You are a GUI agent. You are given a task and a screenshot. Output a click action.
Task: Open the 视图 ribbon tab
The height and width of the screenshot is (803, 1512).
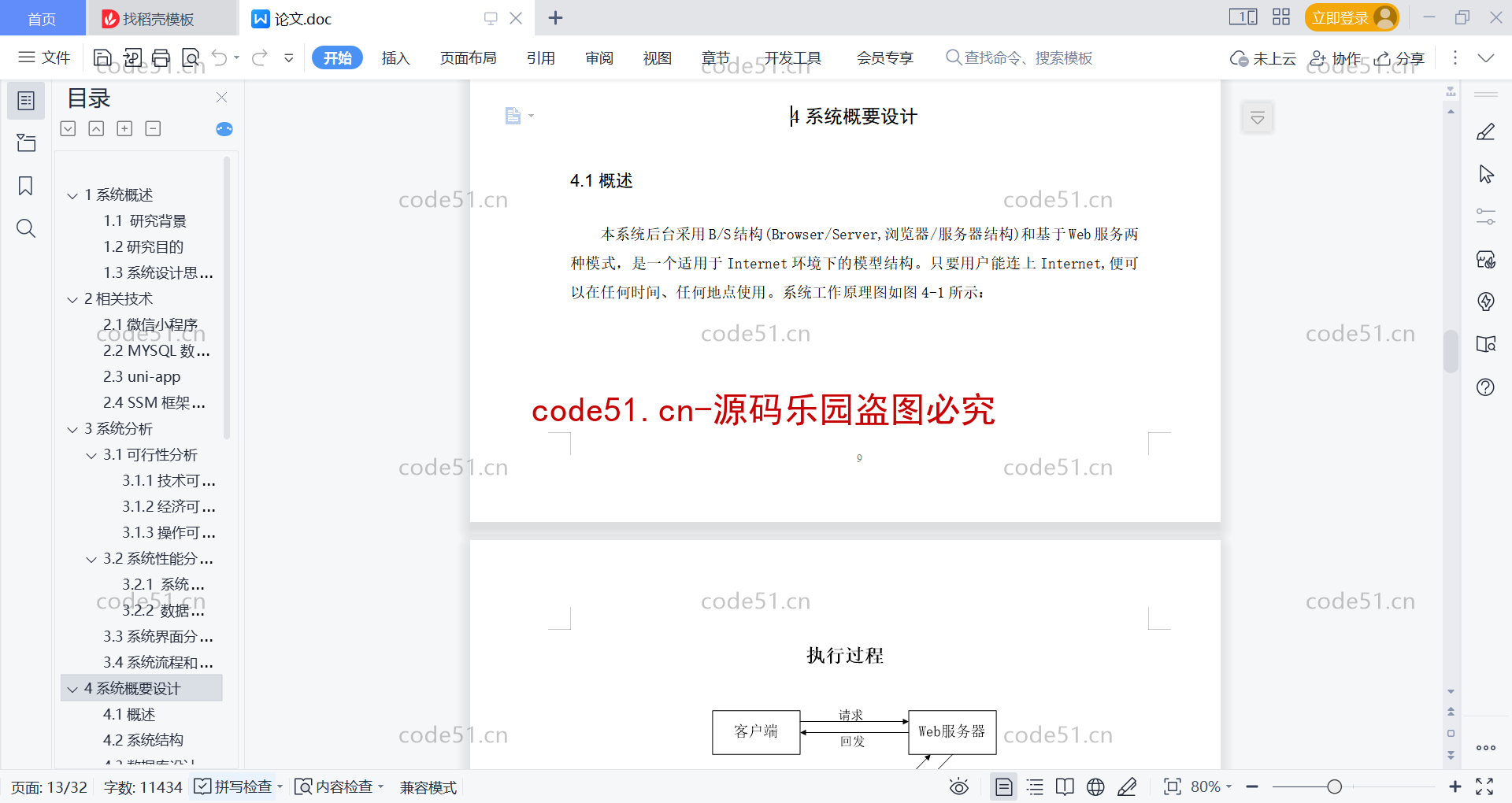(658, 58)
